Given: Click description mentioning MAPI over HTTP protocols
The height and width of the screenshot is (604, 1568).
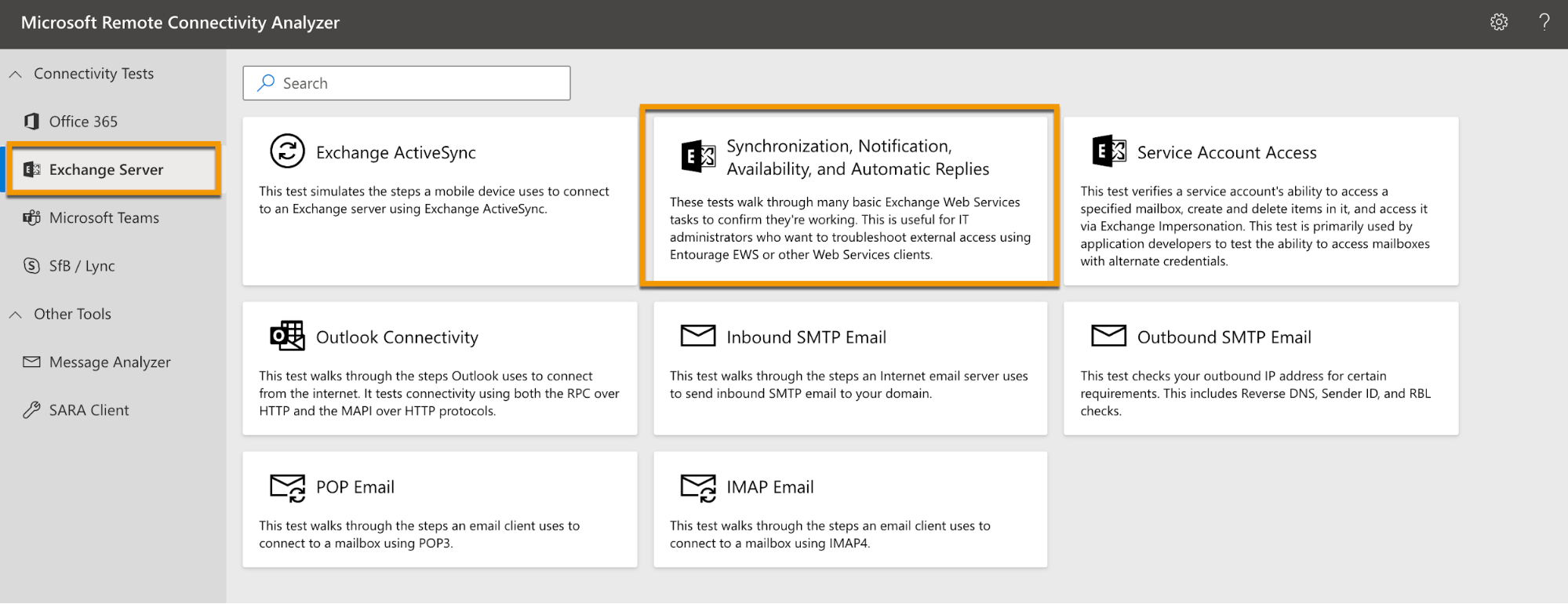Looking at the screenshot, I should pyautogui.click(x=439, y=394).
